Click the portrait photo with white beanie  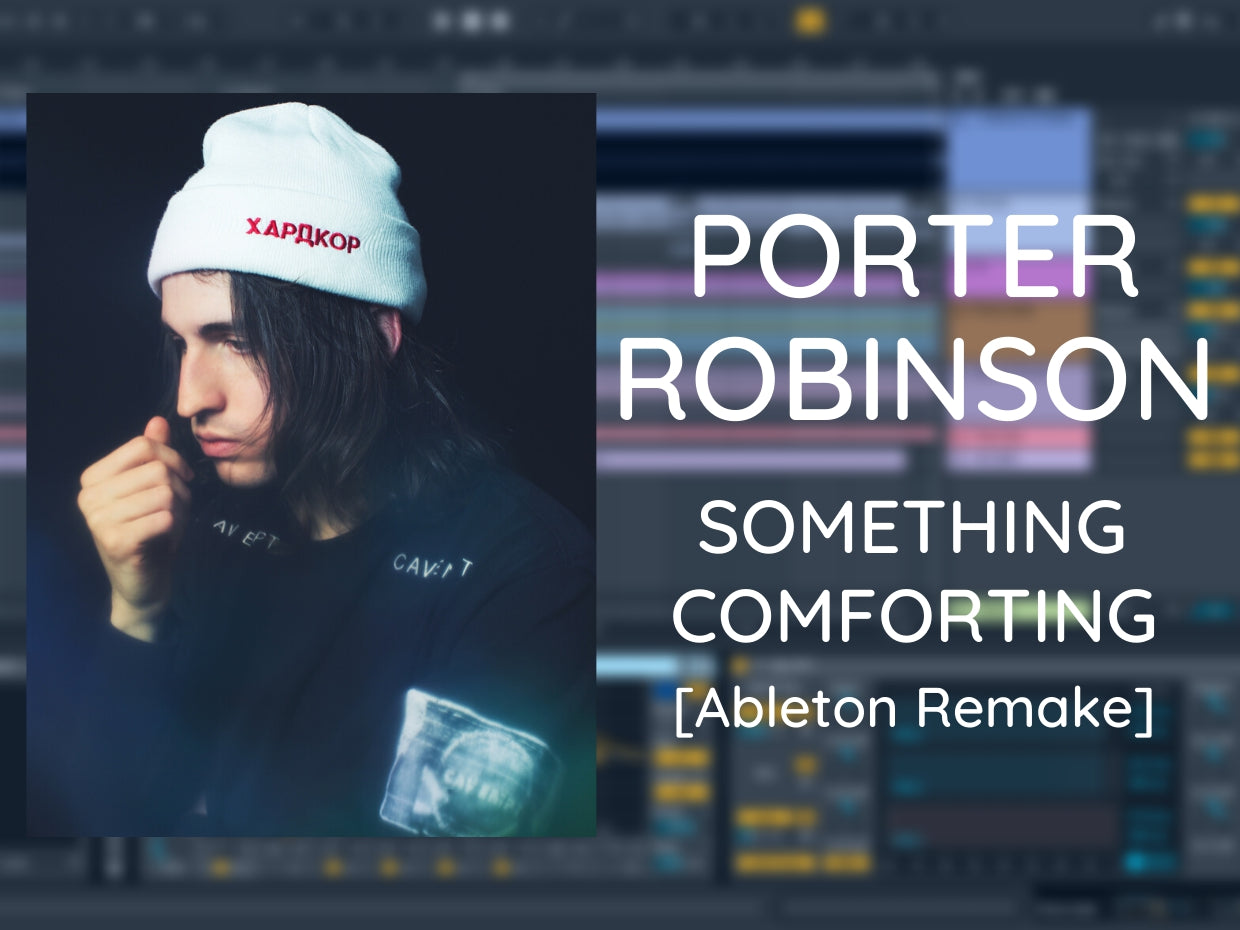tap(311, 465)
